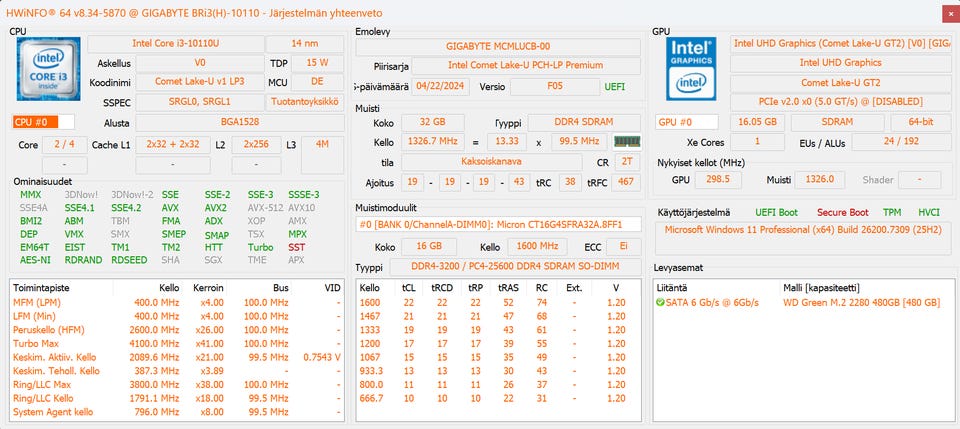Click the Turbo feature label
This screenshot has height=429, width=960.
[260, 247]
